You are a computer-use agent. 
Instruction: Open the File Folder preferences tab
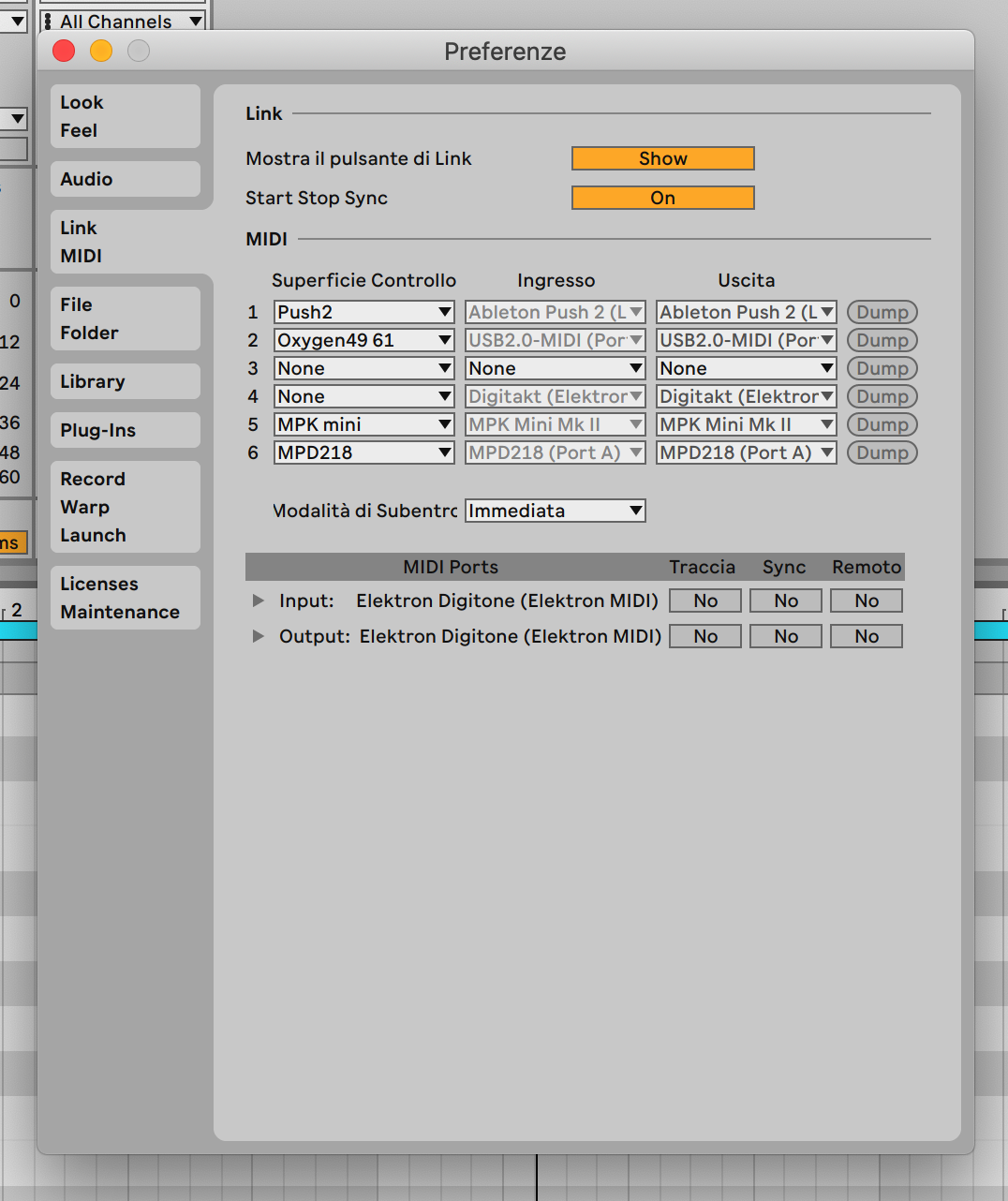(125, 319)
